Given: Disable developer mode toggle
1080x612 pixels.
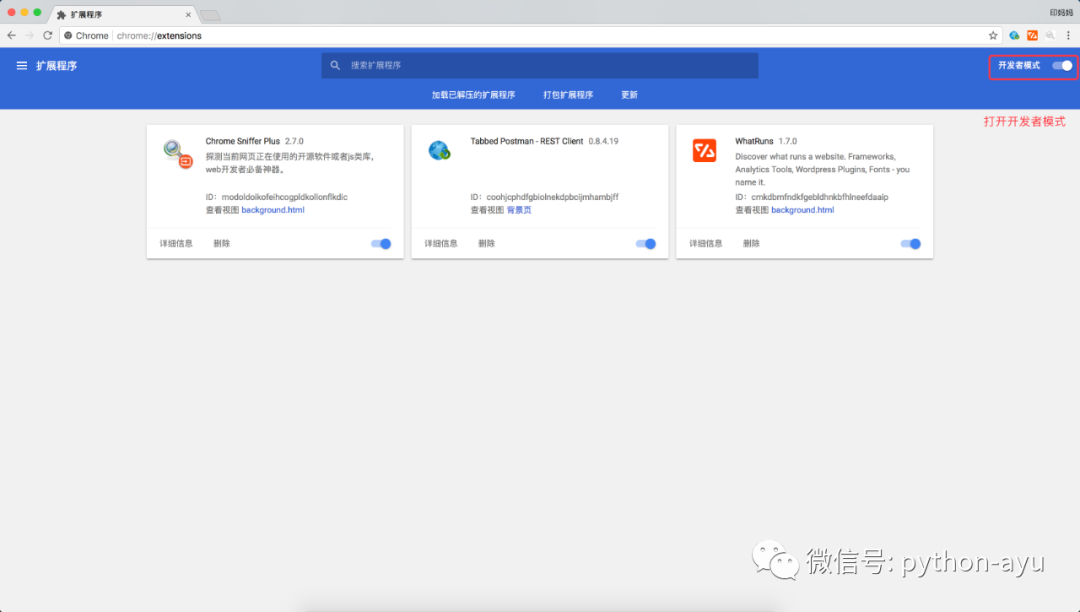Looking at the screenshot, I should pyautogui.click(x=1062, y=65).
